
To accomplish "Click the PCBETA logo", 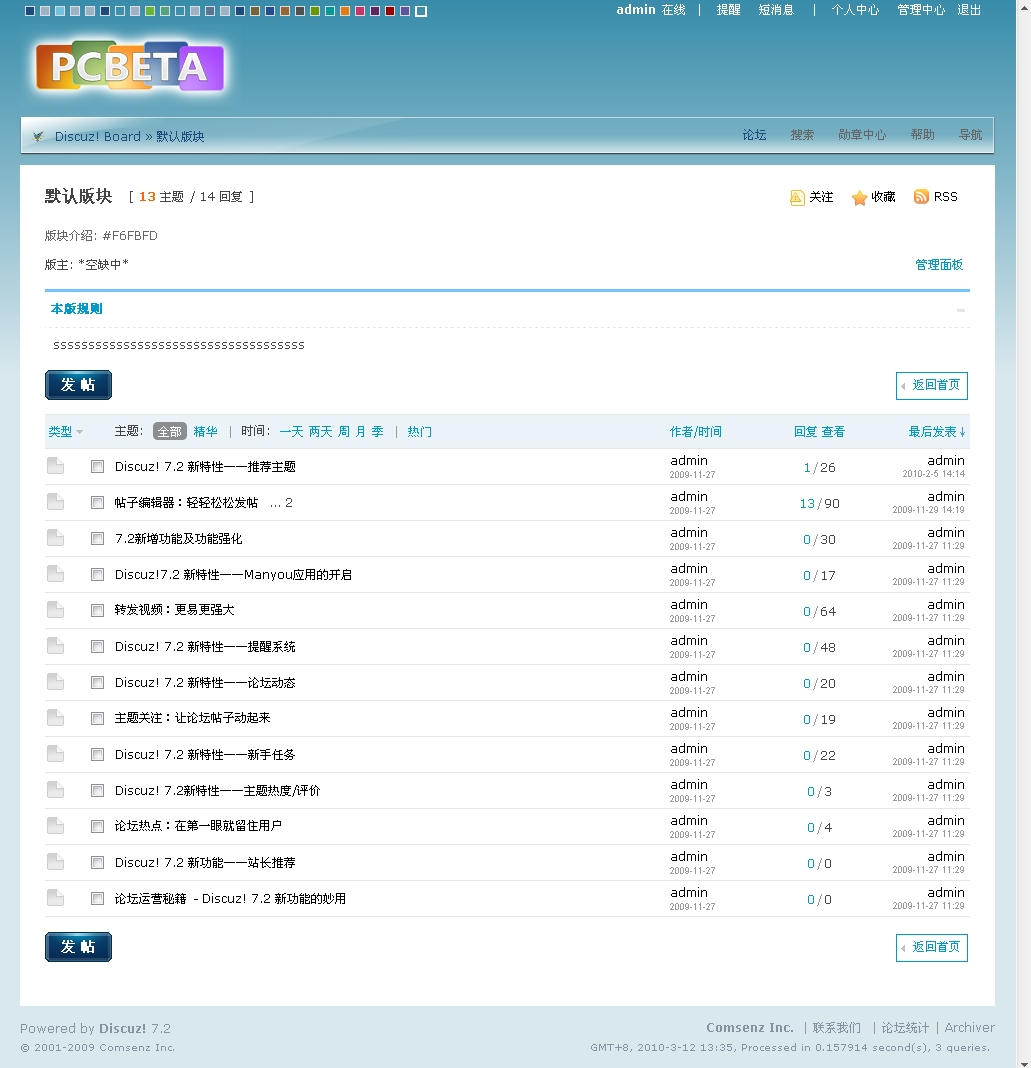I will 129,68.
